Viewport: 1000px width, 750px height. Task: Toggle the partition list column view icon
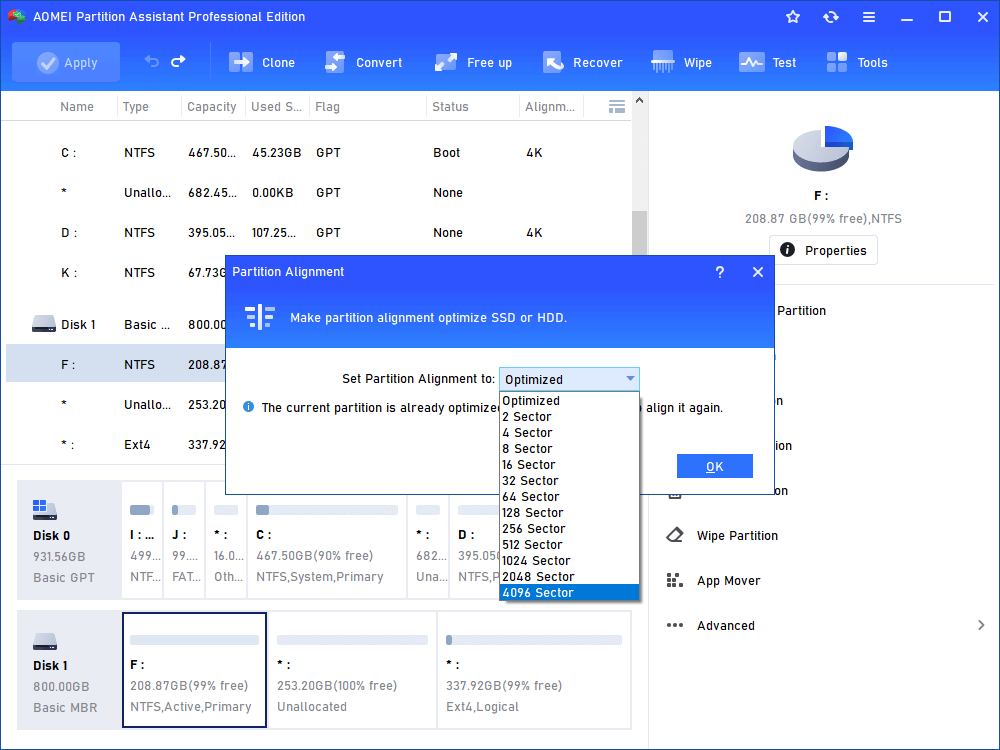pos(617,106)
